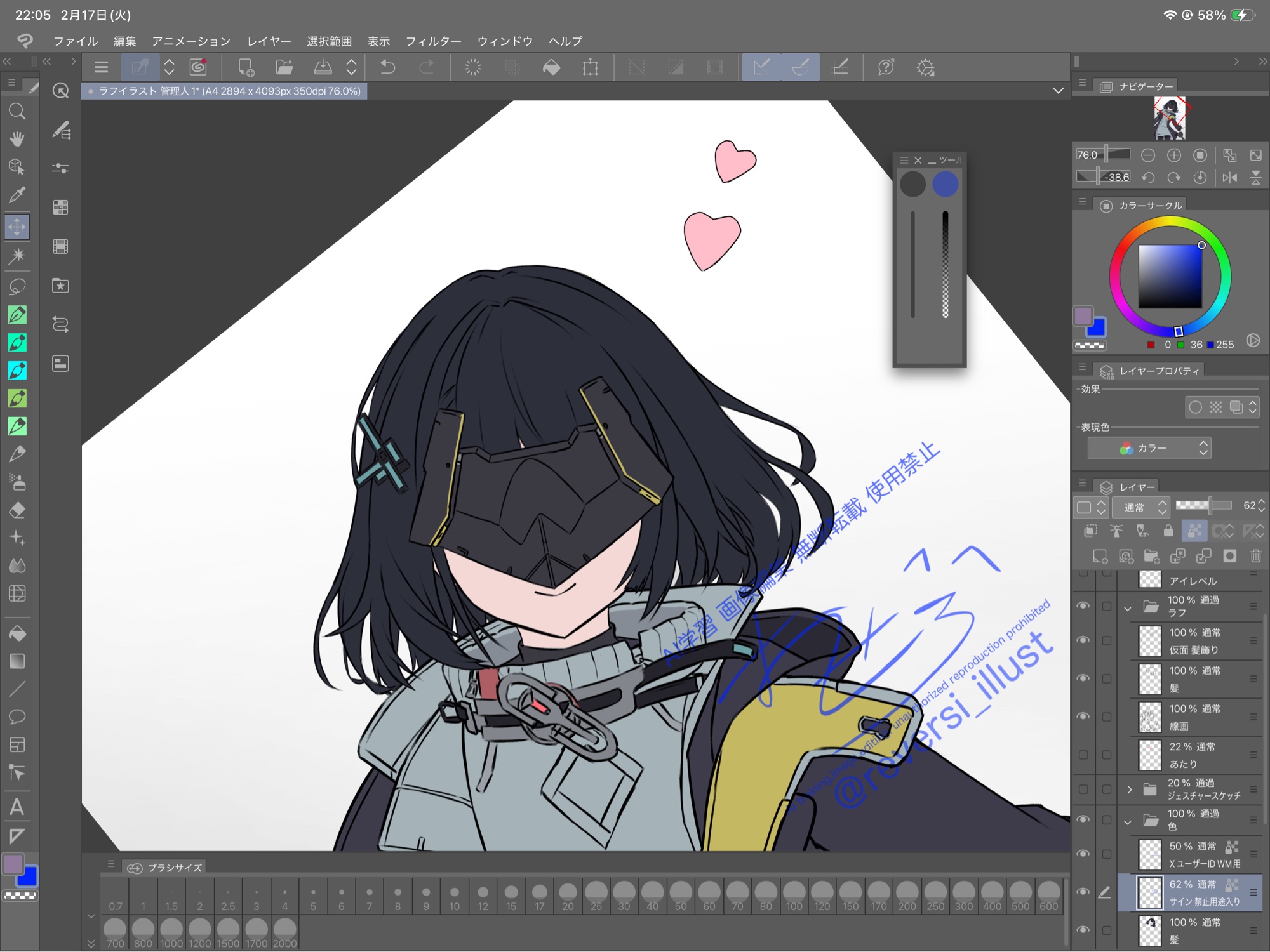Select the Eraser tool
The width and height of the screenshot is (1270, 952).
click(17, 510)
